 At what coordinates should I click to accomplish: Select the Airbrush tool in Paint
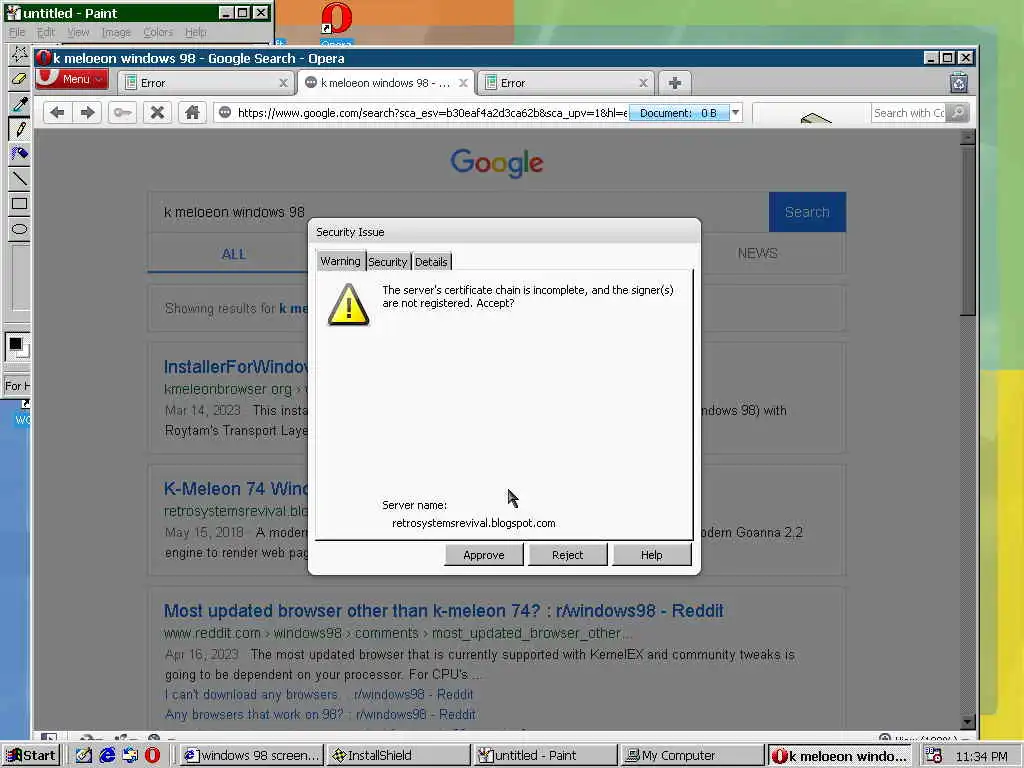coord(19,153)
